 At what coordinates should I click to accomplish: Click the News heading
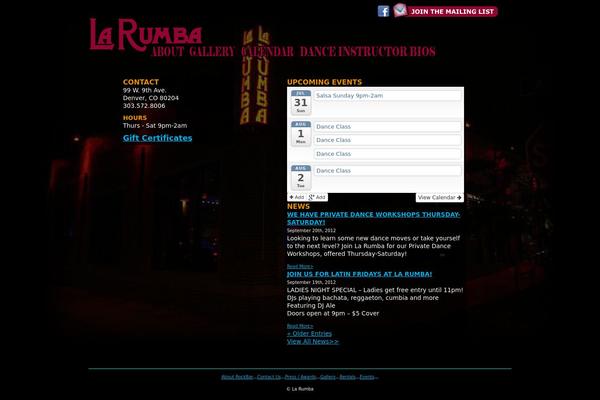click(298, 206)
